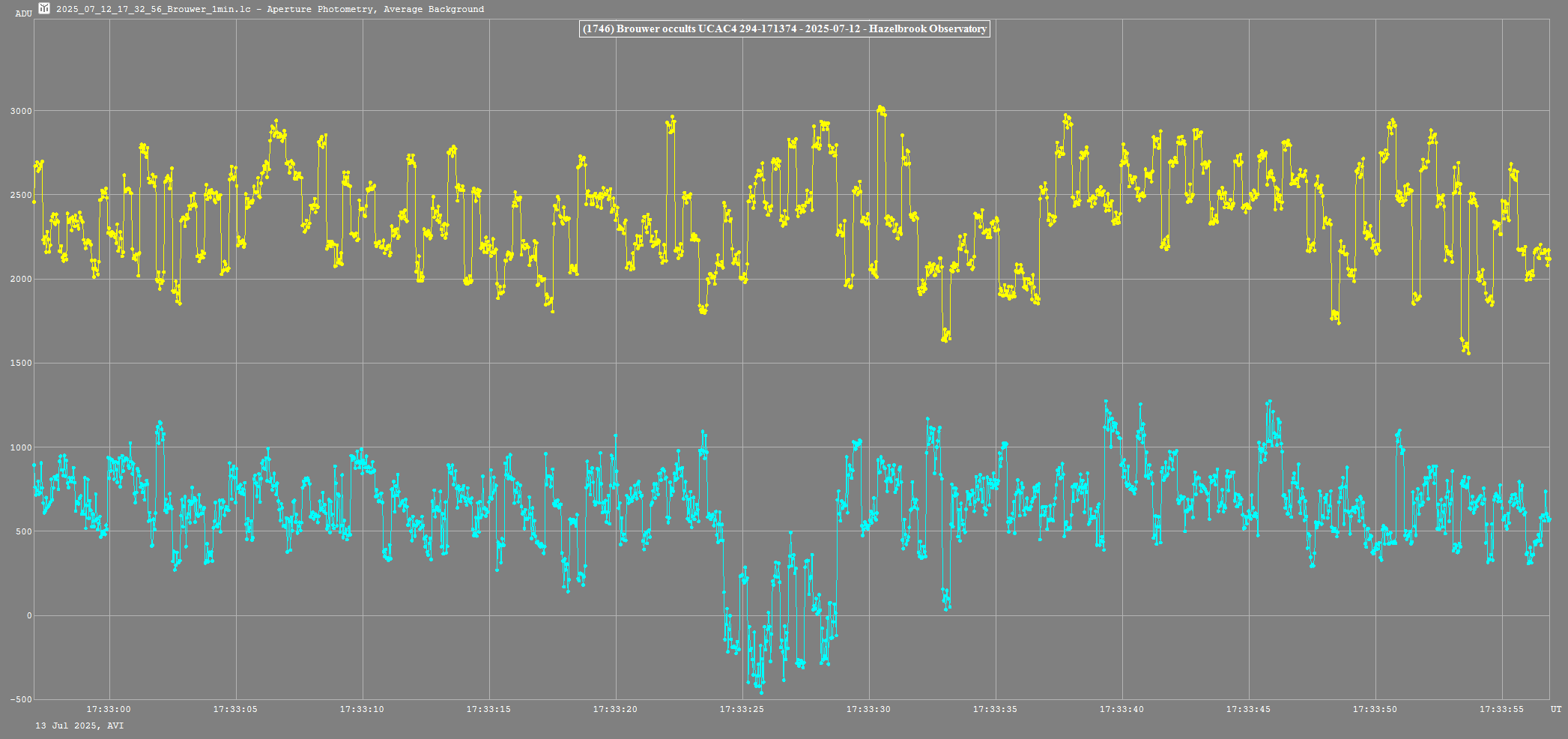This screenshot has height=739, width=1568.
Task: Click the Tangra light curve file icon
Action: [x=44, y=8]
